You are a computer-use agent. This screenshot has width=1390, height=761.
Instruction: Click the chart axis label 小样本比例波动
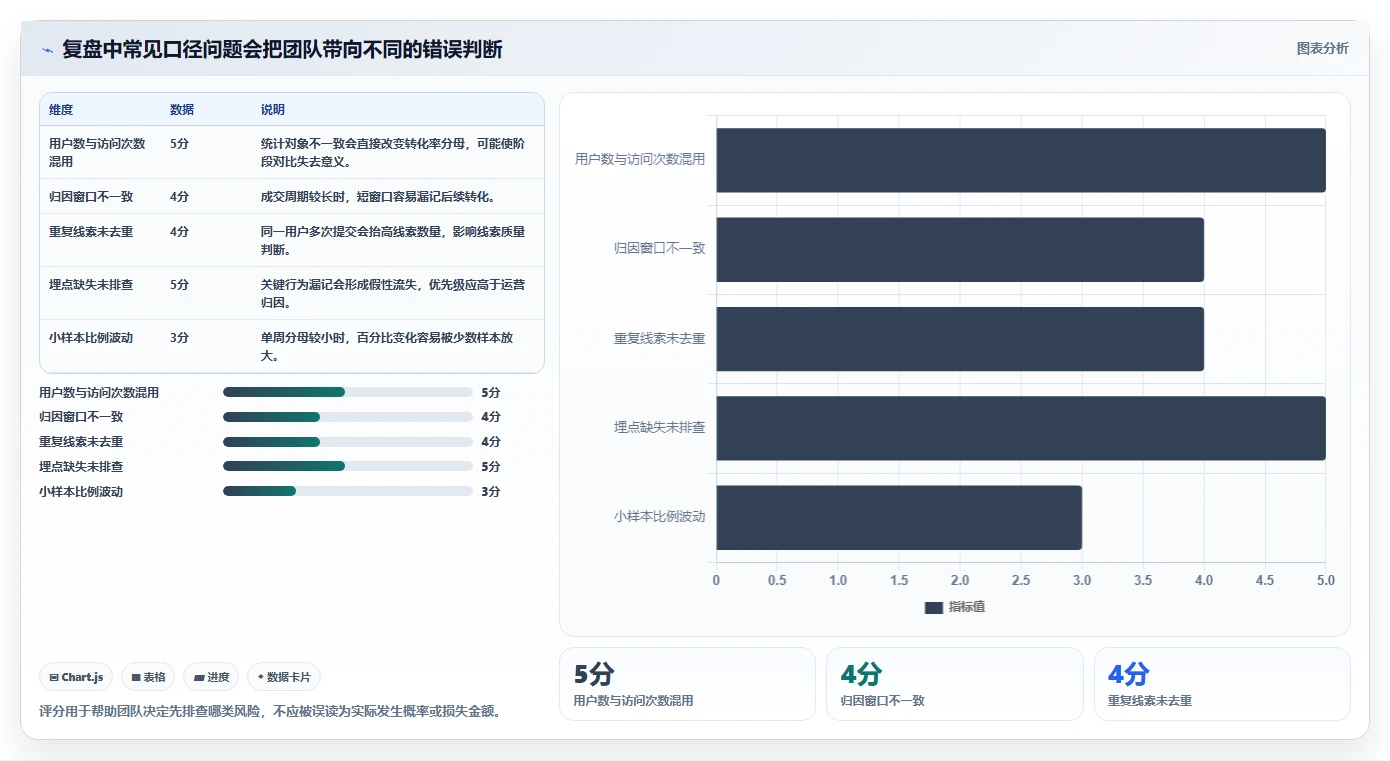point(660,516)
